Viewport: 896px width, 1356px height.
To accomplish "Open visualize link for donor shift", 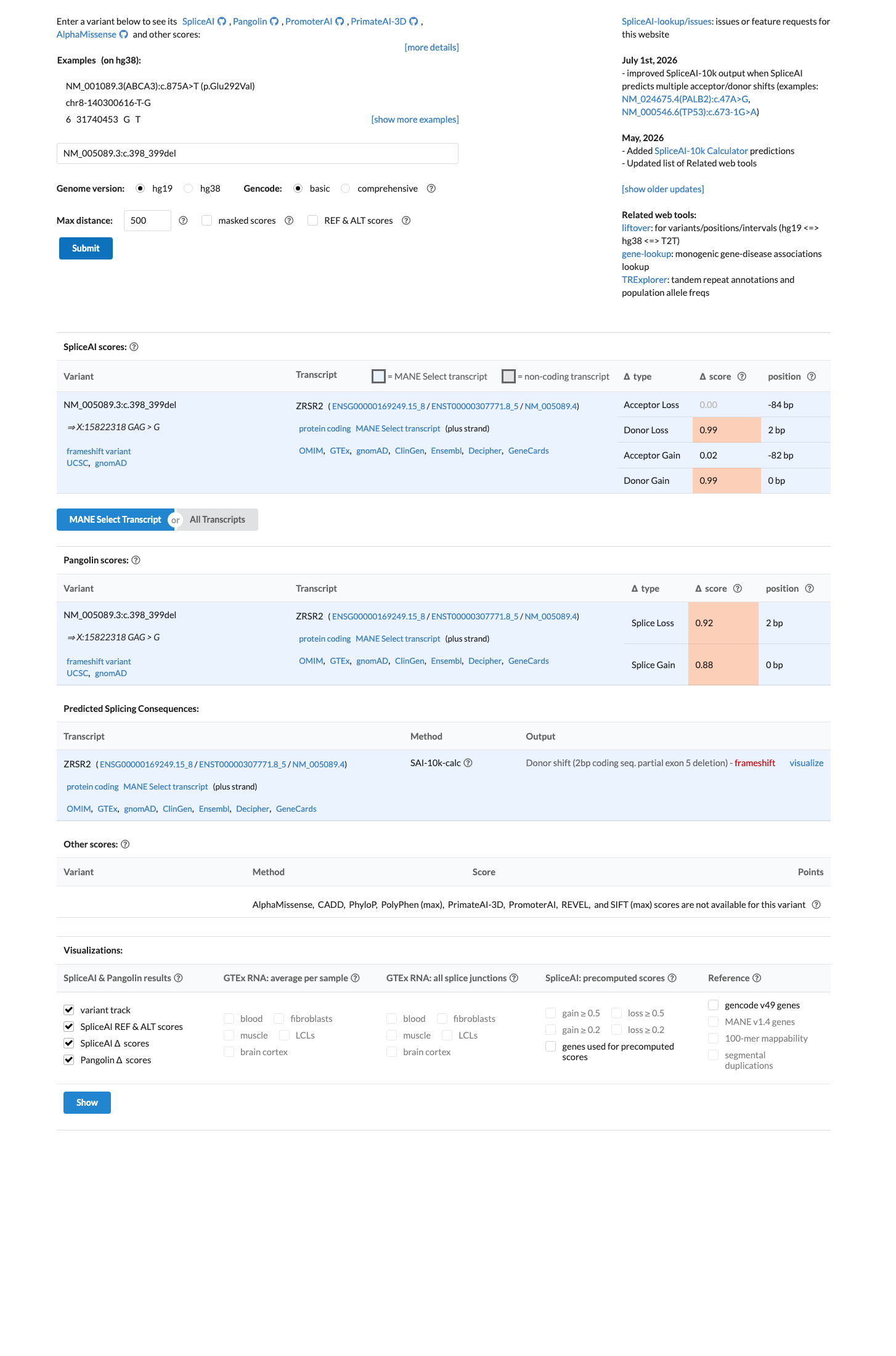I will (806, 763).
